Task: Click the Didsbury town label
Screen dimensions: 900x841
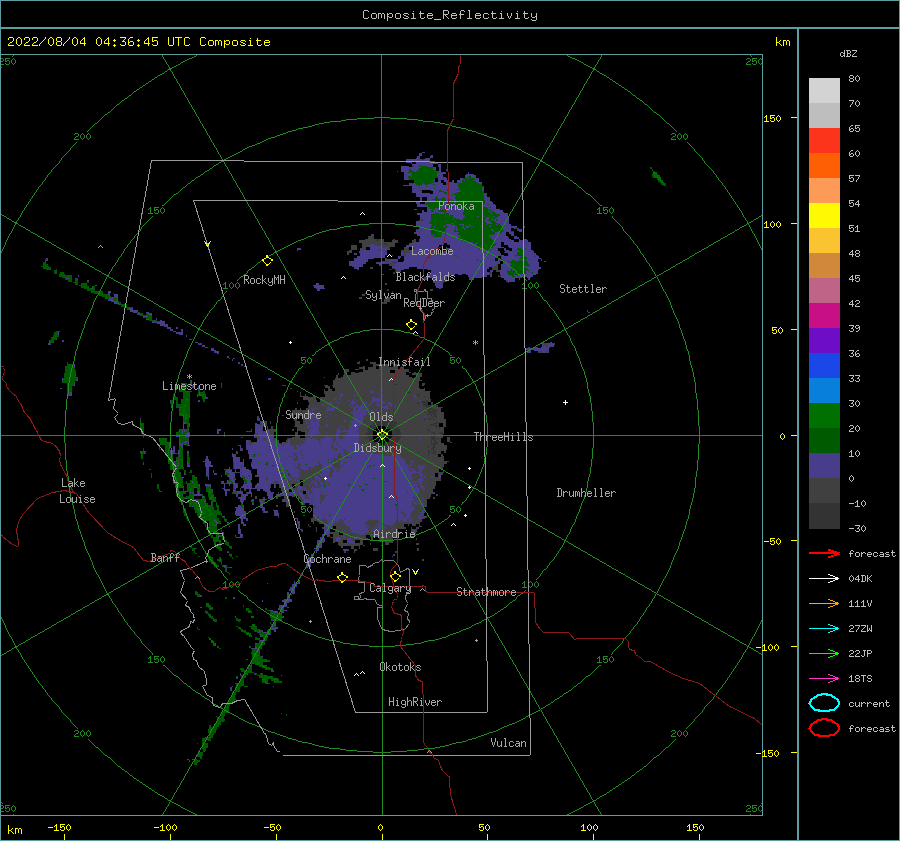Action: [377, 448]
